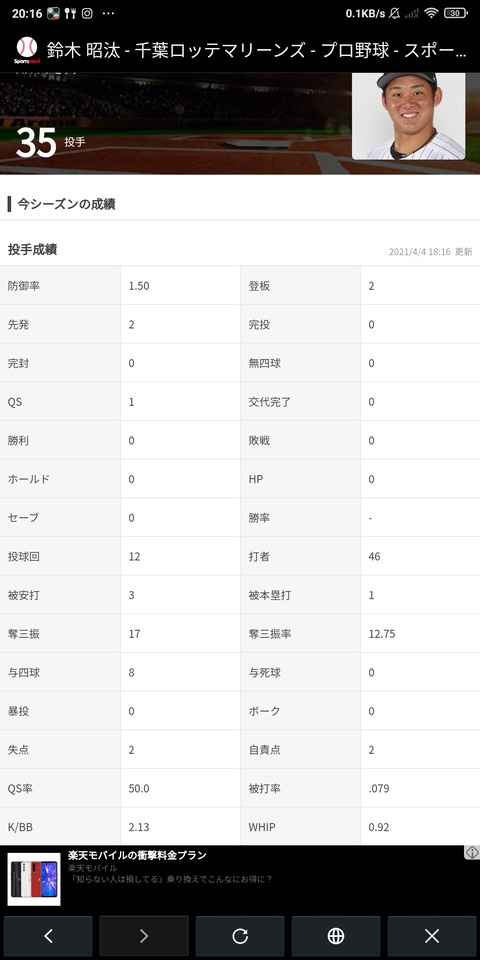Tap the Sportsnavi baseball logo icon

[27, 50]
